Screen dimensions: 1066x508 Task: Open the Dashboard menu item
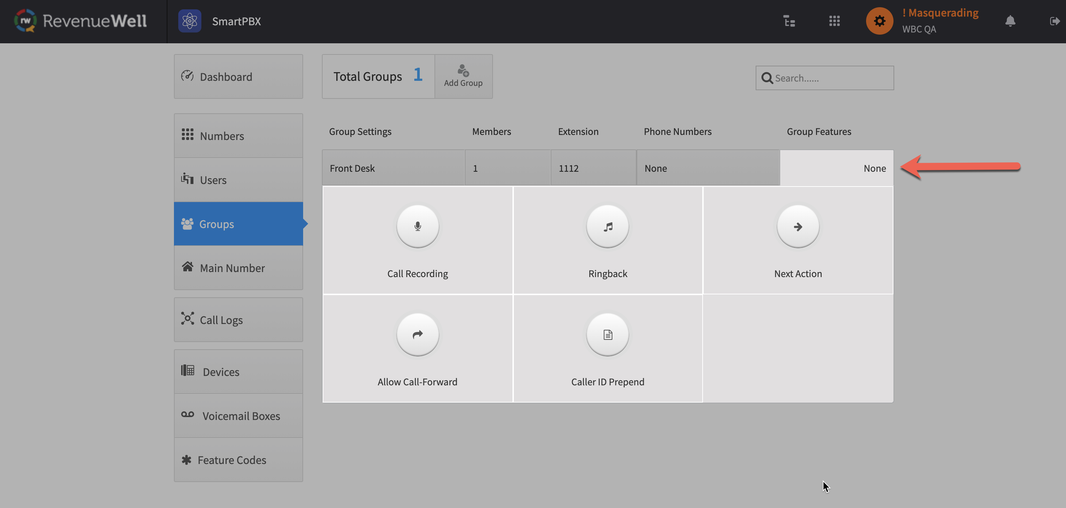point(238,77)
